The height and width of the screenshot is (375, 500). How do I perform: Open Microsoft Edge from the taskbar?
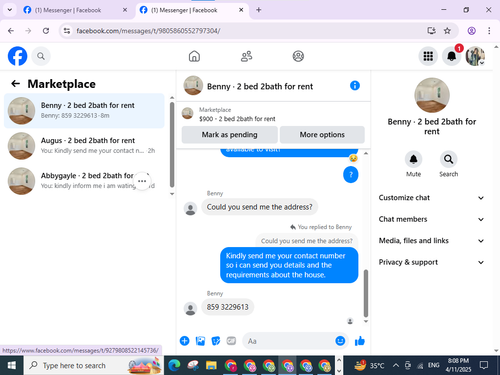174,366
